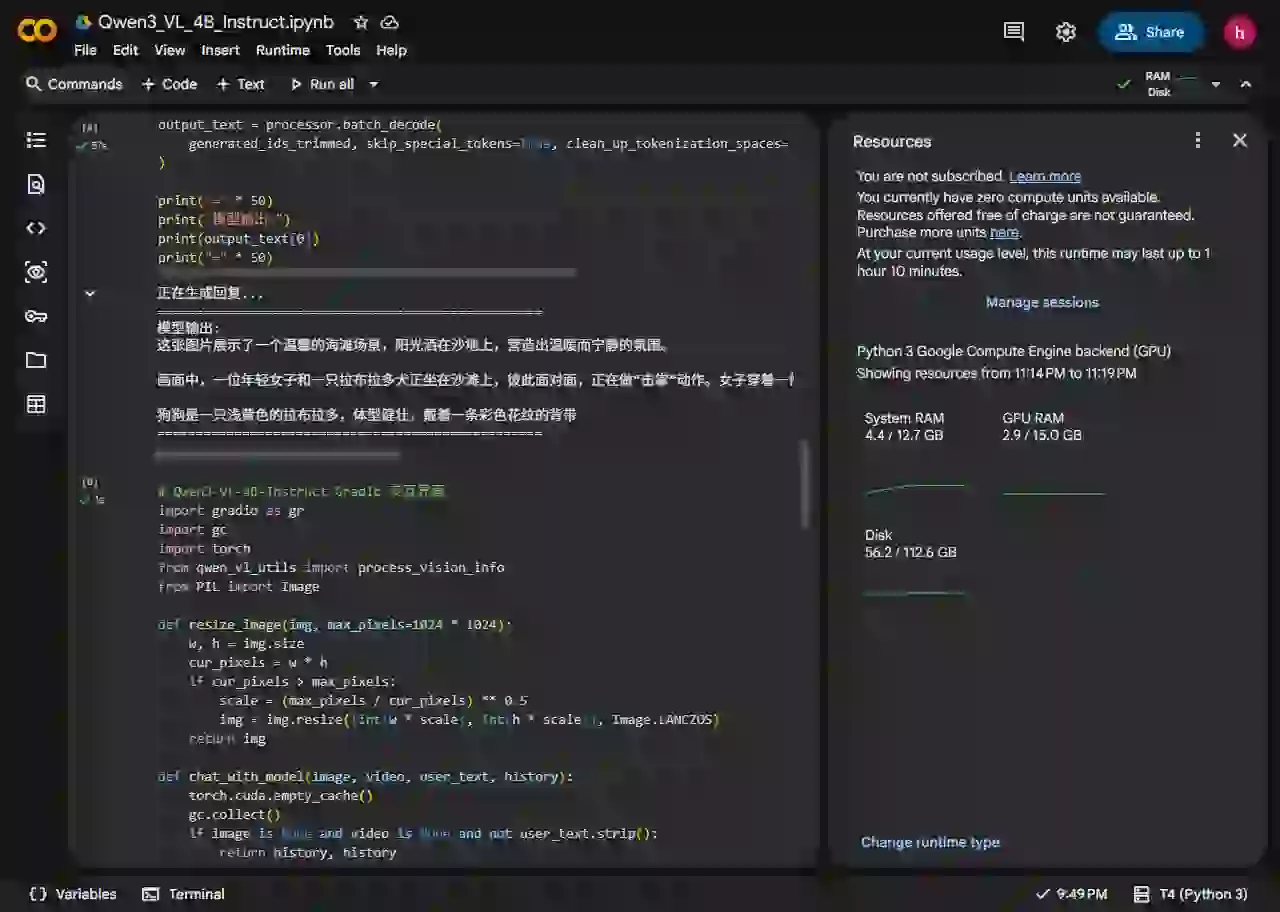Collapse the first cell output chevron
Image resolution: width=1280 pixels, height=912 pixels.
click(x=89, y=294)
